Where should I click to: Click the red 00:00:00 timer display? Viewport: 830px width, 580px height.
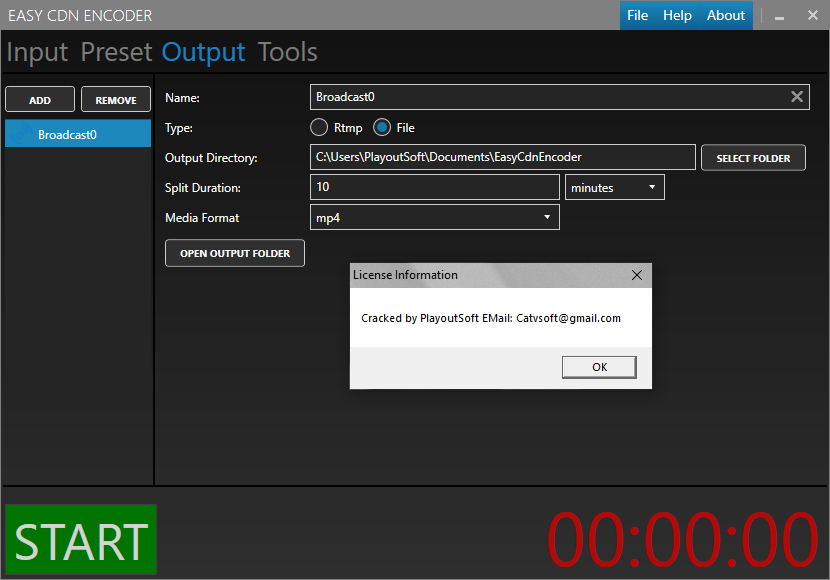pyautogui.click(x=683, y=540)
